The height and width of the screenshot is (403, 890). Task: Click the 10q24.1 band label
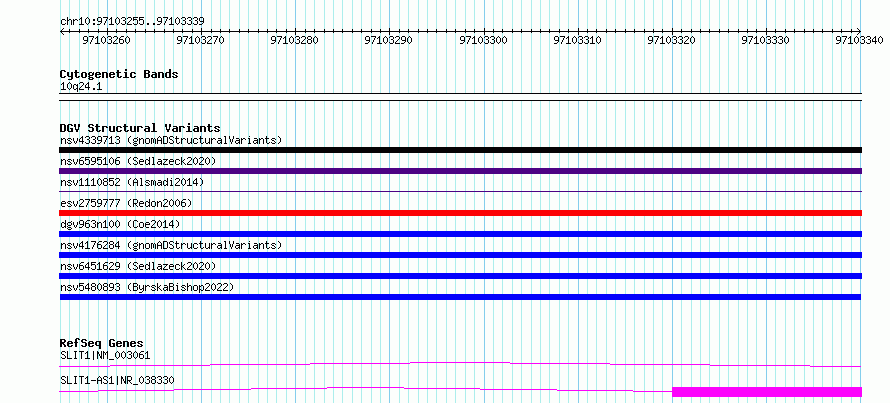[81, 87]
